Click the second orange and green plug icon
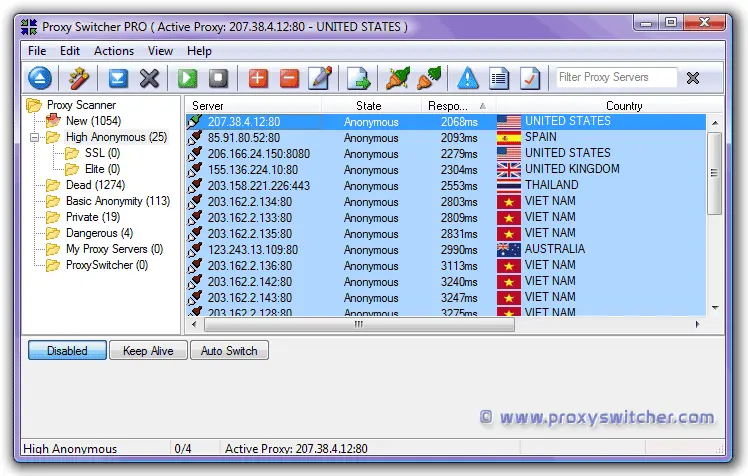This screenshot has height=476, width=748. click(429, 78)
